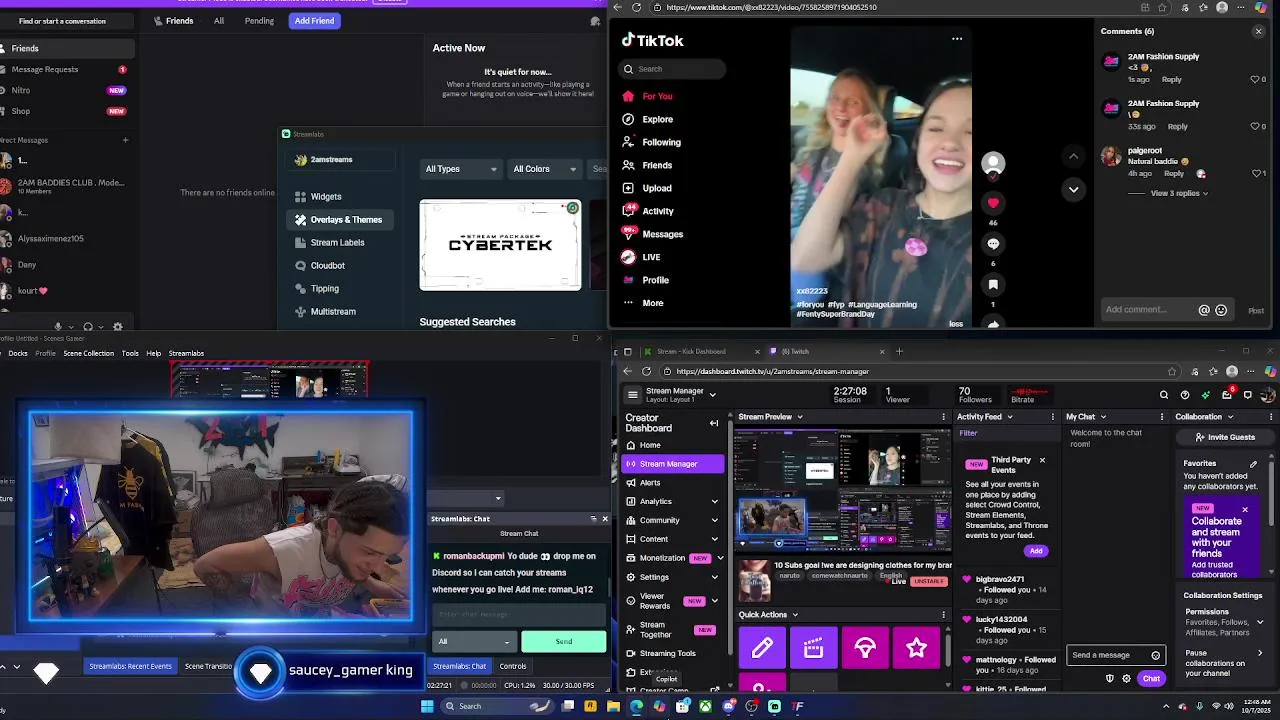Image resolution: width=1280 pixels, height=720 pixels.
Task: Open the TikTok video three-dot menu
Action: point(957,39)
